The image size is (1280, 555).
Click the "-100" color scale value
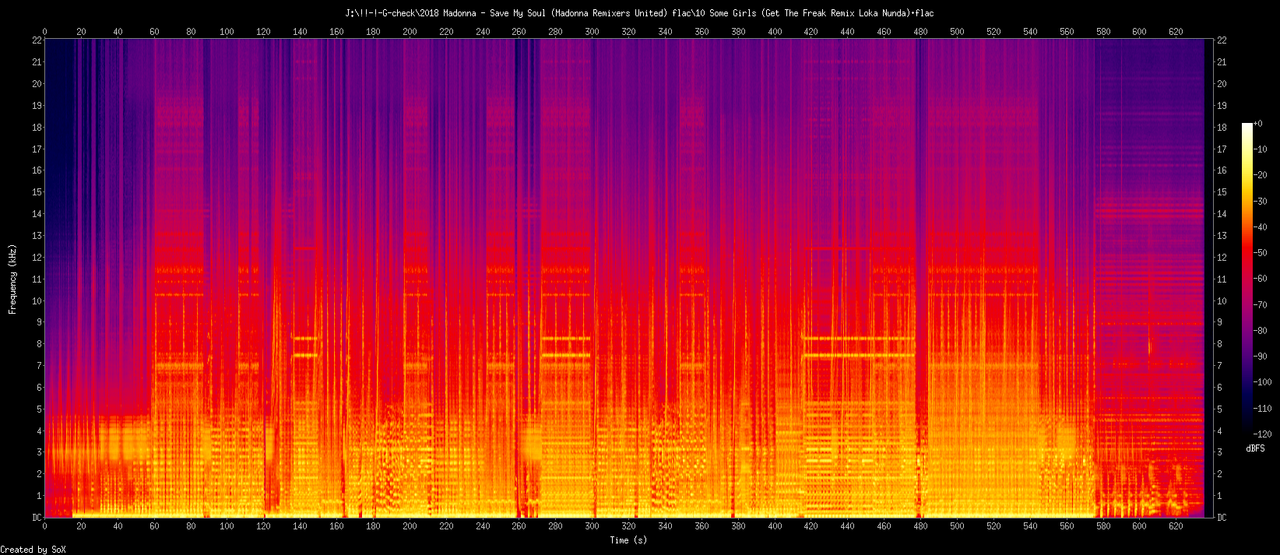(1262, 383)
